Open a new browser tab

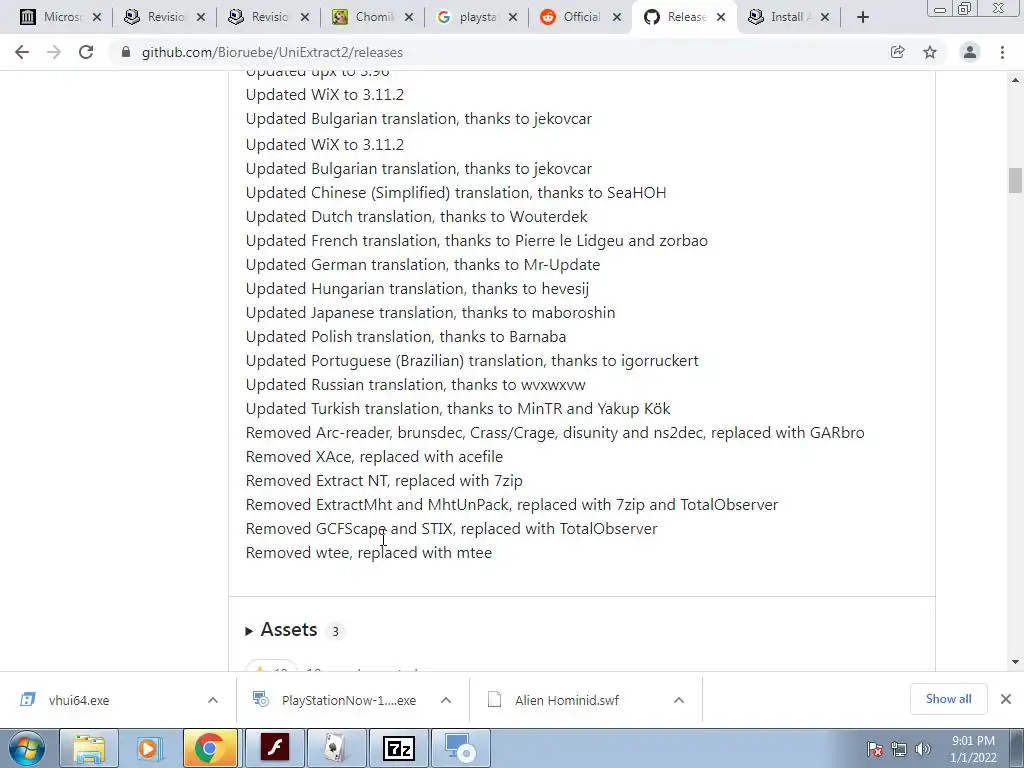[x=863, y=18]
